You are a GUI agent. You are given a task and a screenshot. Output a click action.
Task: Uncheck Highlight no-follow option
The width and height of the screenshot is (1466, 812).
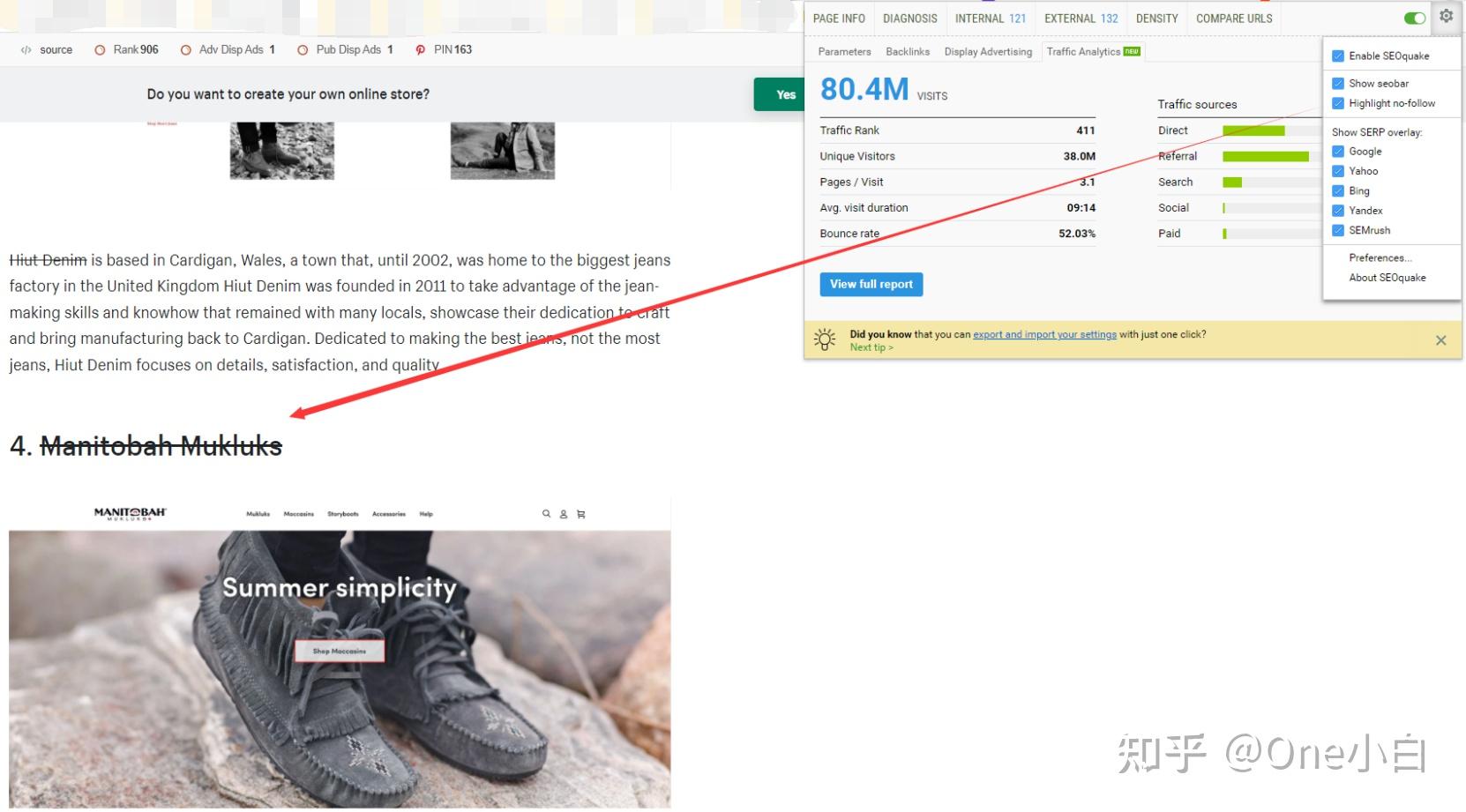[1339, 103]
